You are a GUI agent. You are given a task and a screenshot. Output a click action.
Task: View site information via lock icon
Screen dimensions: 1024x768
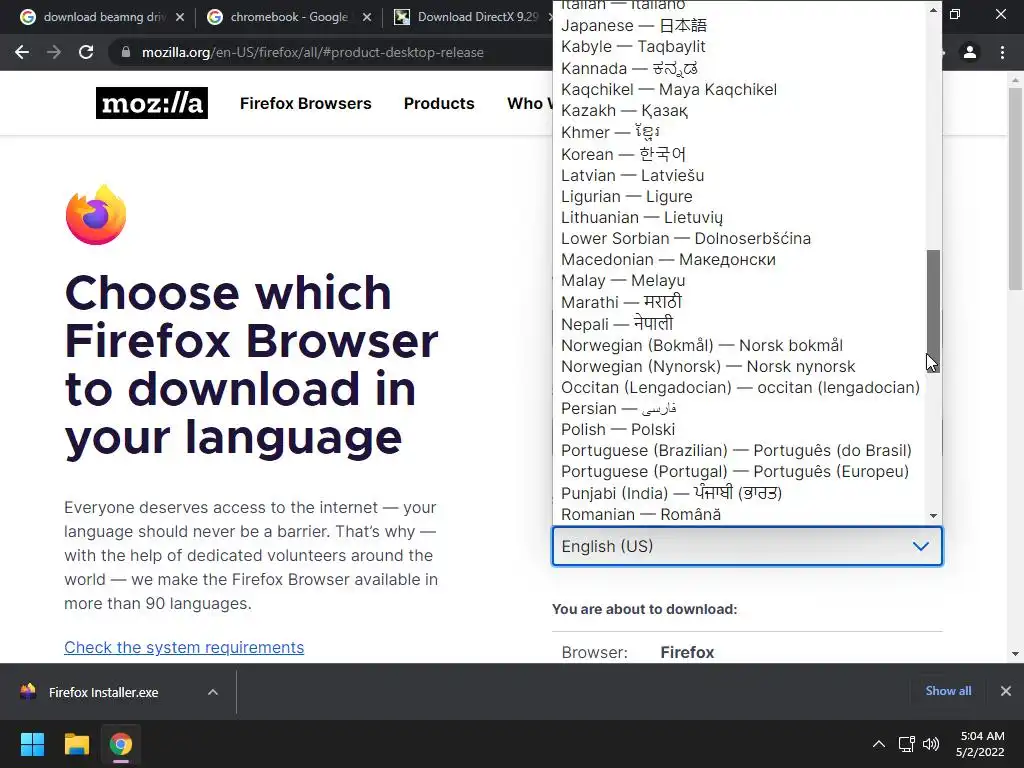pos(126,52)
